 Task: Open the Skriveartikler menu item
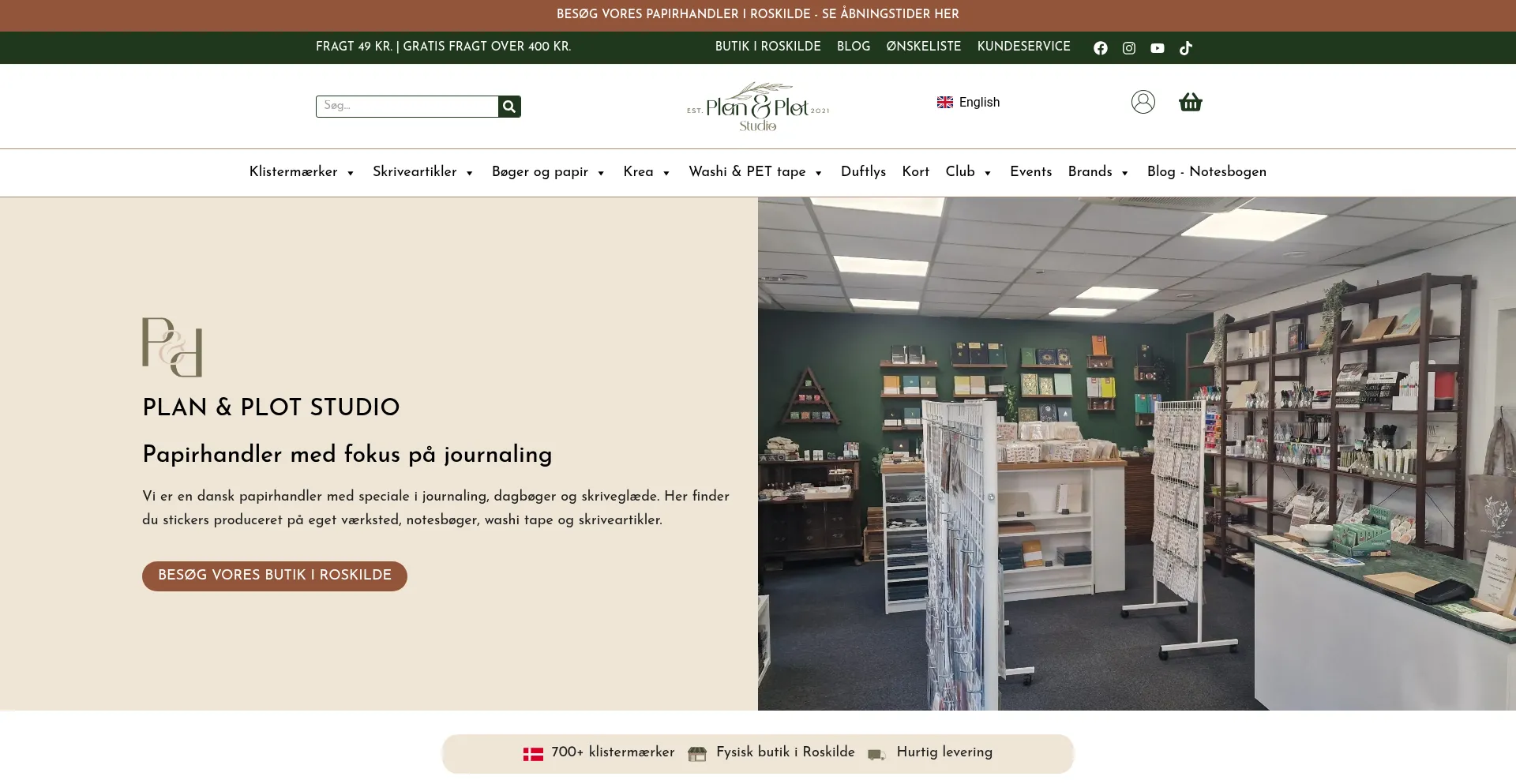click(415, 172)
